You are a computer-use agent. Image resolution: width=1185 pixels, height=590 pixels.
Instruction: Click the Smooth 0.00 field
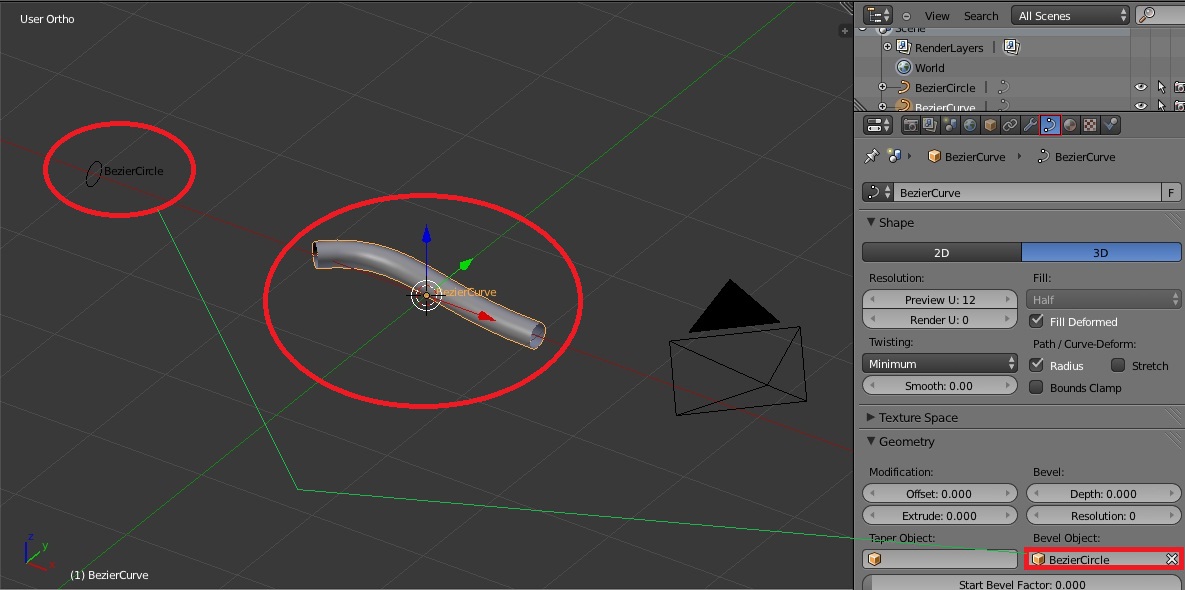[940, 385]
